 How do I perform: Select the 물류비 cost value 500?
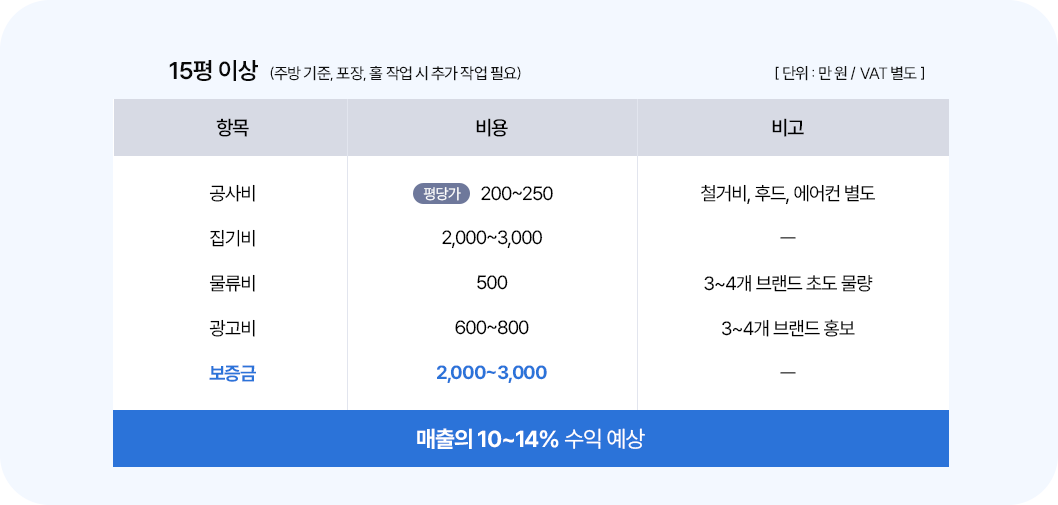(492, 283)
